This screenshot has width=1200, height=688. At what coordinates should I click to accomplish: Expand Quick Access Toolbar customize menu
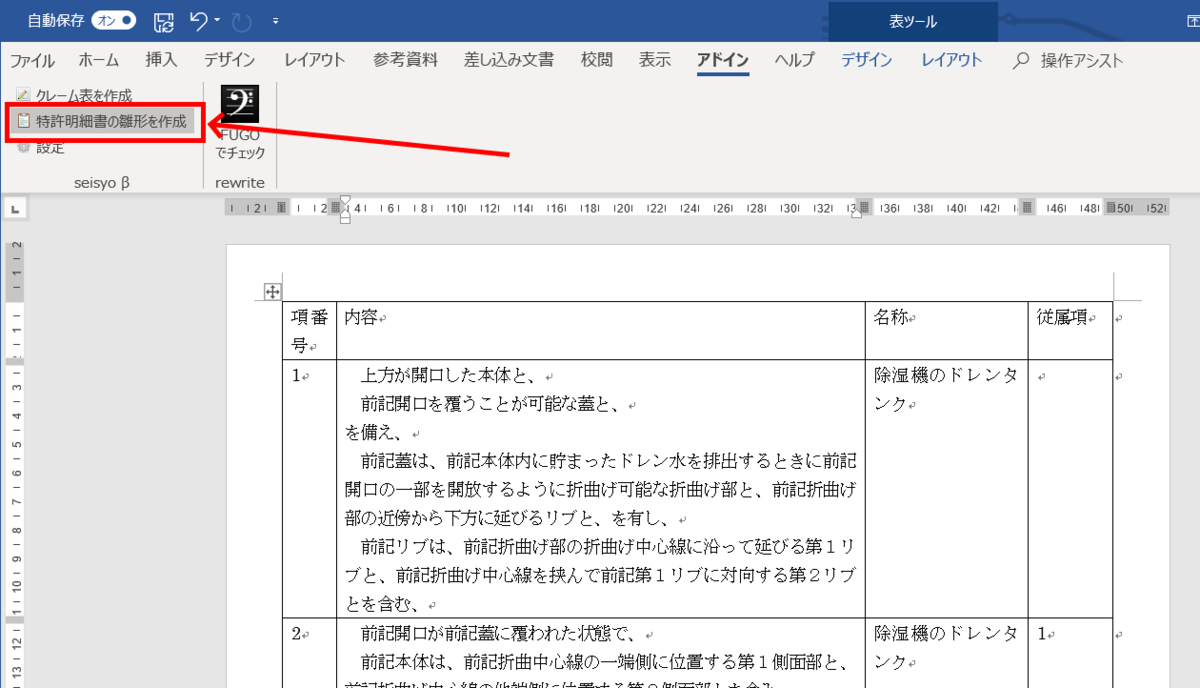(x=276, y=21)
